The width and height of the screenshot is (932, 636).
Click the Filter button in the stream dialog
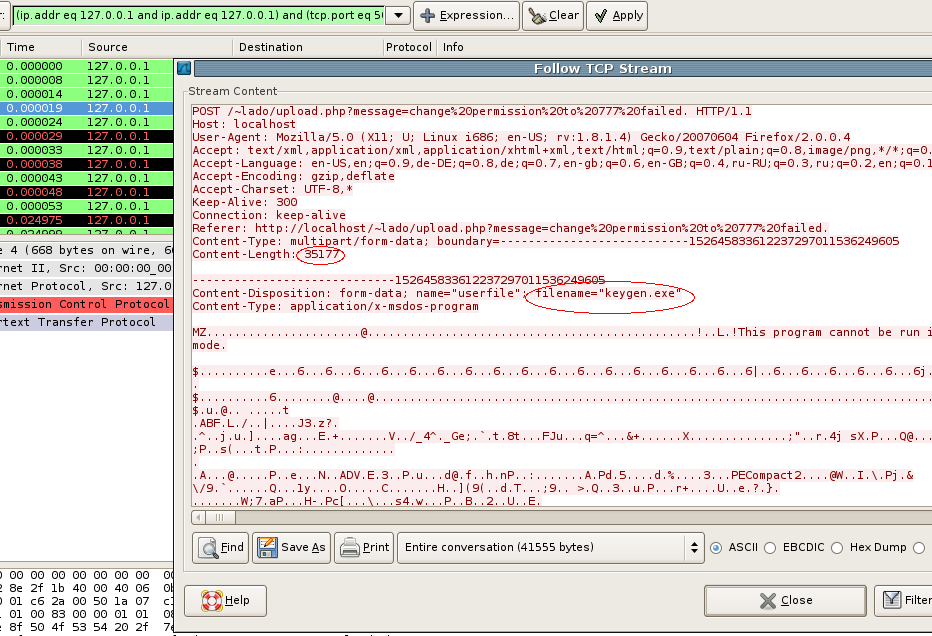904,601
